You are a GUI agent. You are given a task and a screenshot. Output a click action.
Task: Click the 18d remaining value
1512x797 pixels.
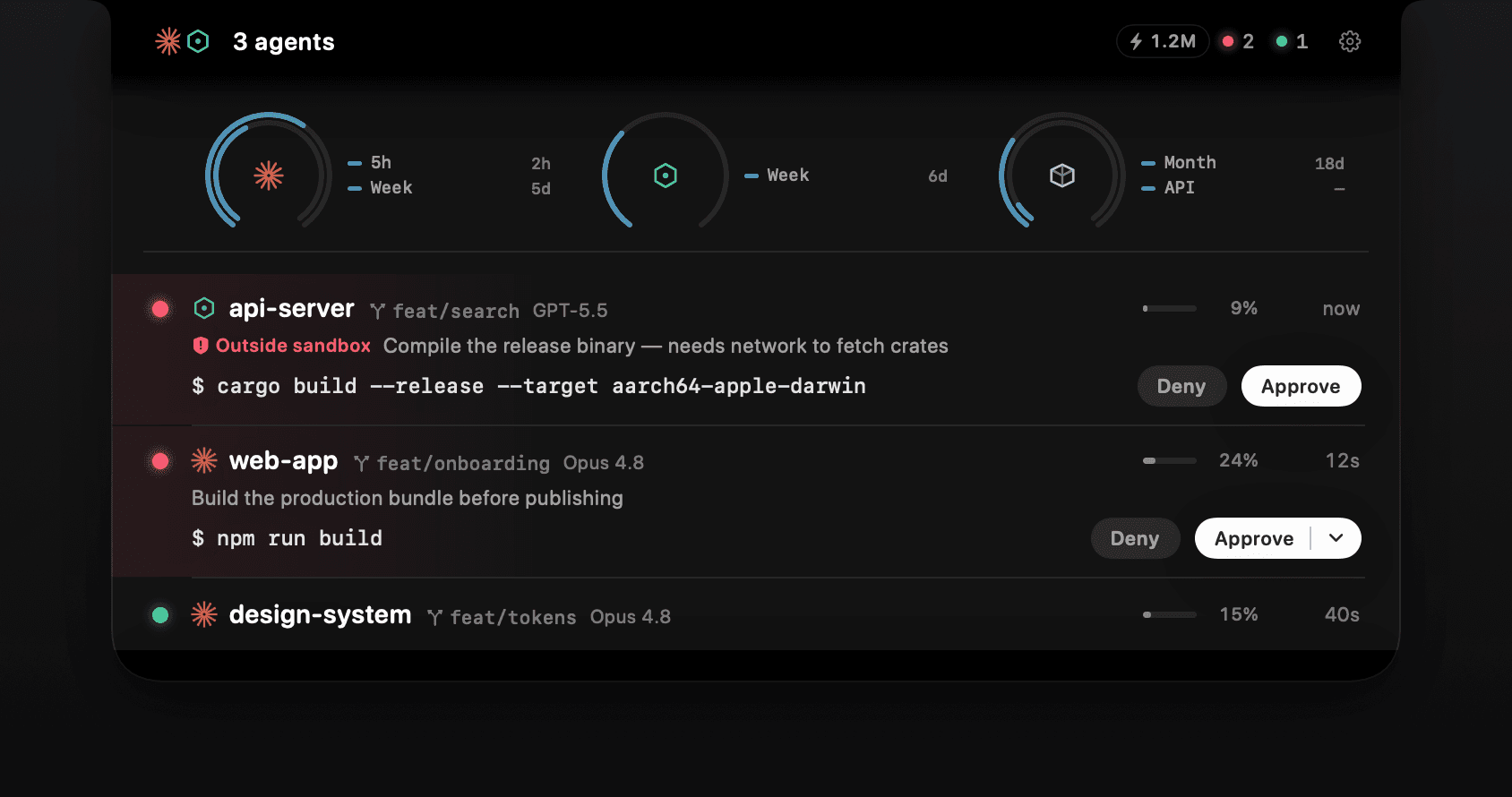click(1329, 163)
